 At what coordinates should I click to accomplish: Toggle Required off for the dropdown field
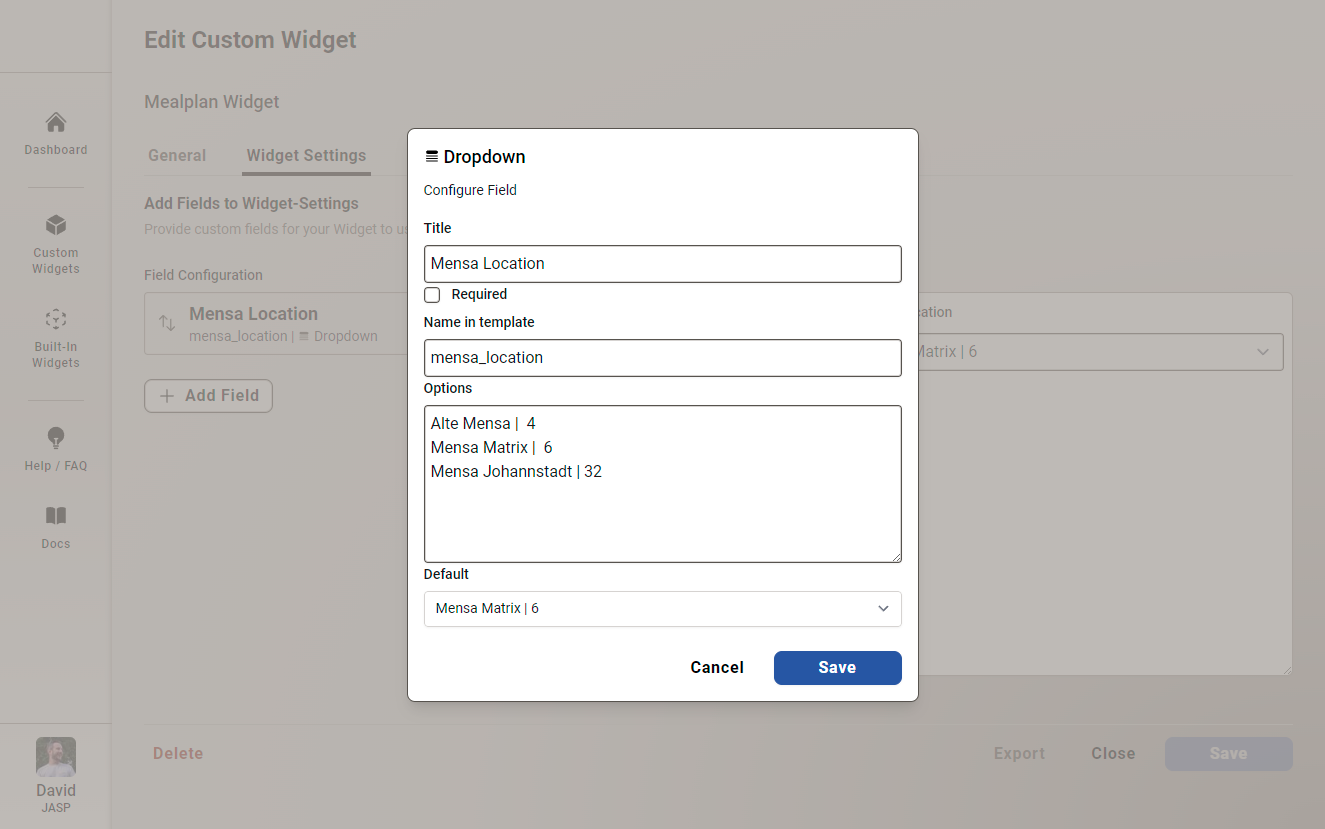coord(431,294)
